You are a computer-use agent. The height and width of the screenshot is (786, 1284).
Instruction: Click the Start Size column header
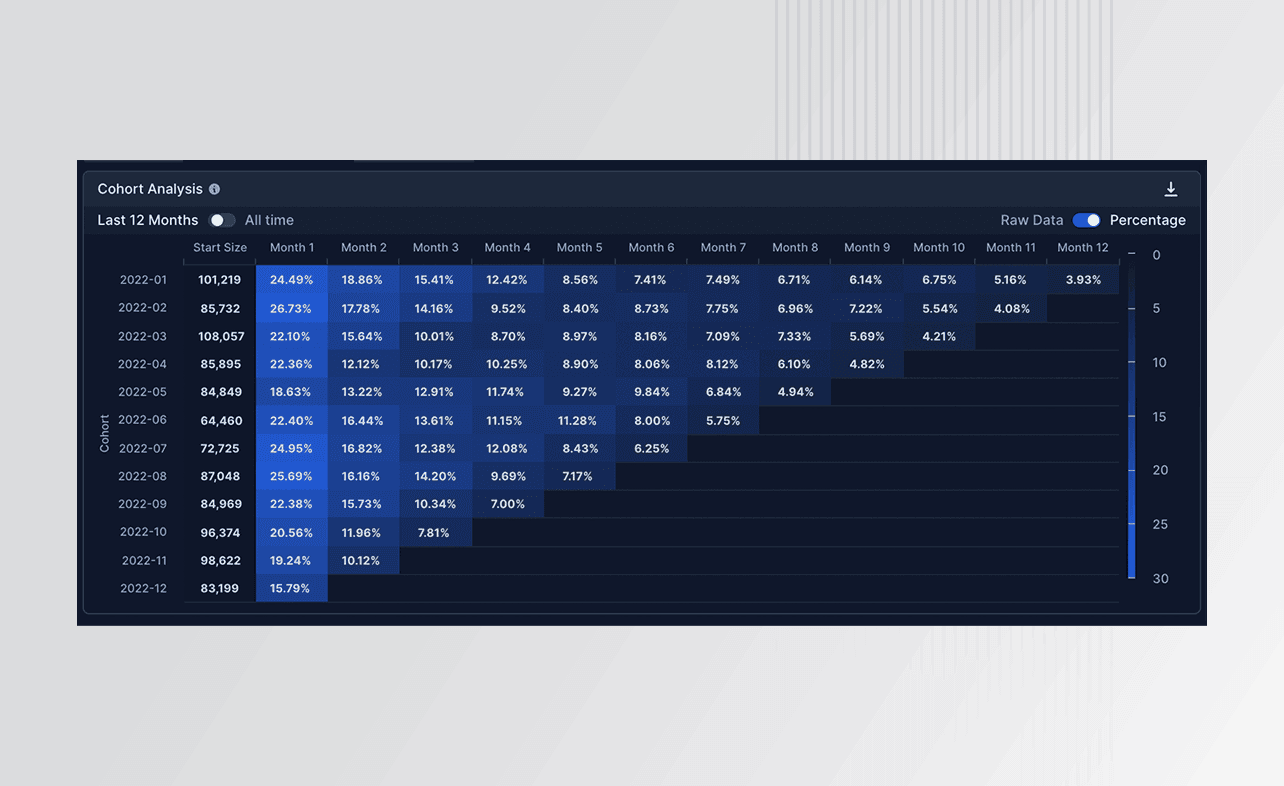(220, 247)
